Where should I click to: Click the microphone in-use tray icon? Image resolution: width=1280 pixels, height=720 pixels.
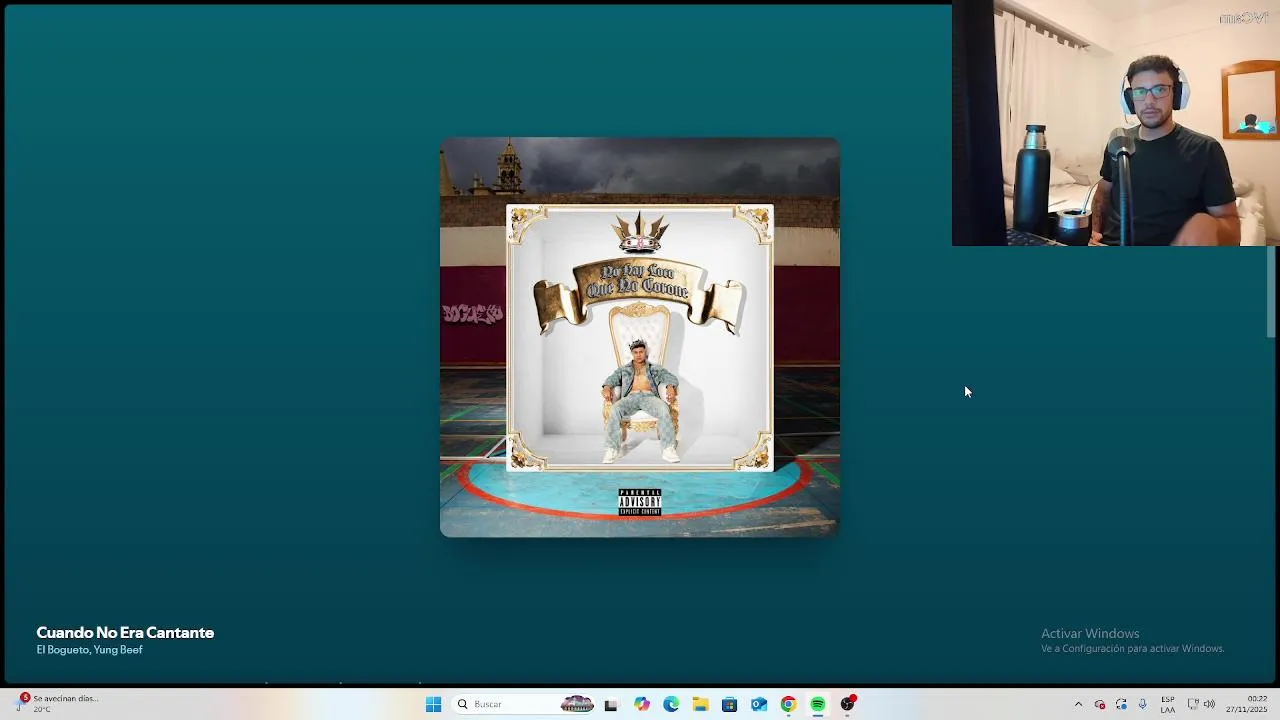tap(1142, 704)
